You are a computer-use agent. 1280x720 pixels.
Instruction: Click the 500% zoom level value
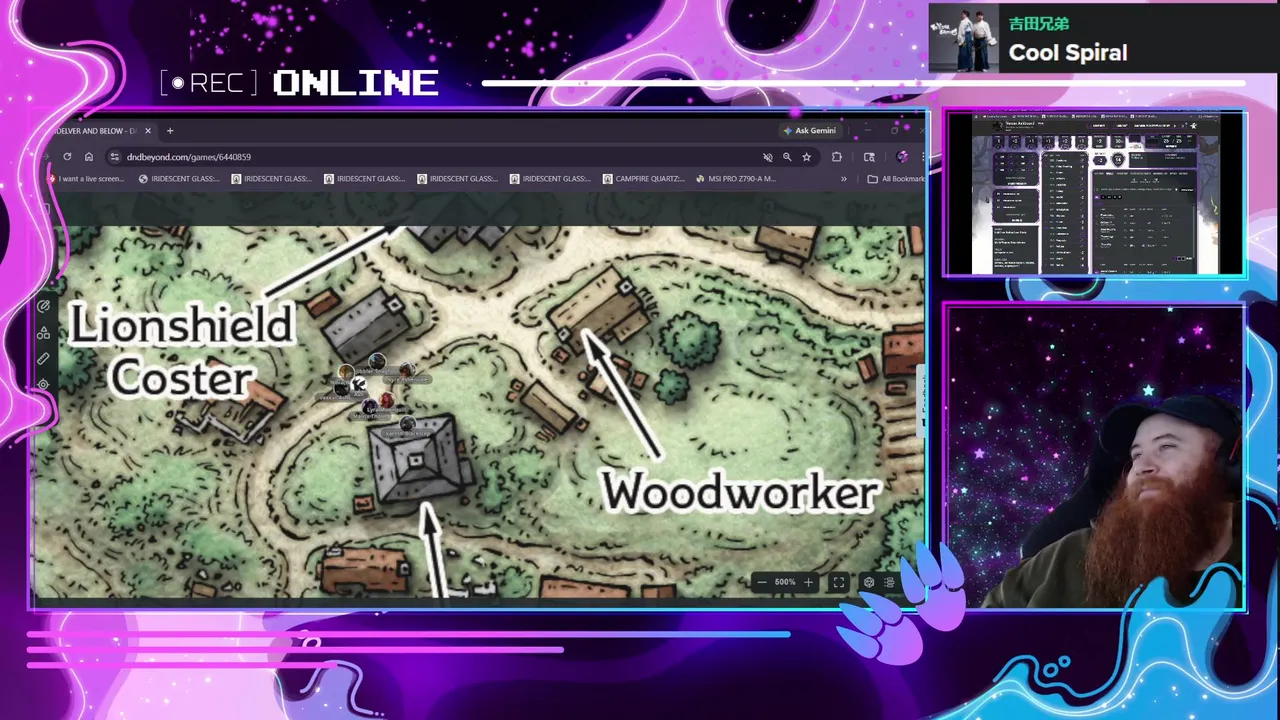(x=785, y=582)
